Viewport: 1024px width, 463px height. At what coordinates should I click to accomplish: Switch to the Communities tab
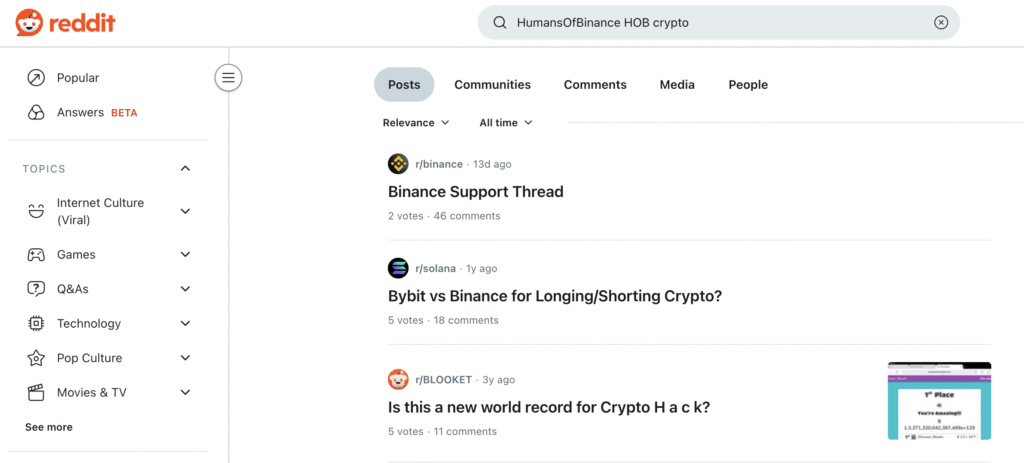tap(492, 85)
